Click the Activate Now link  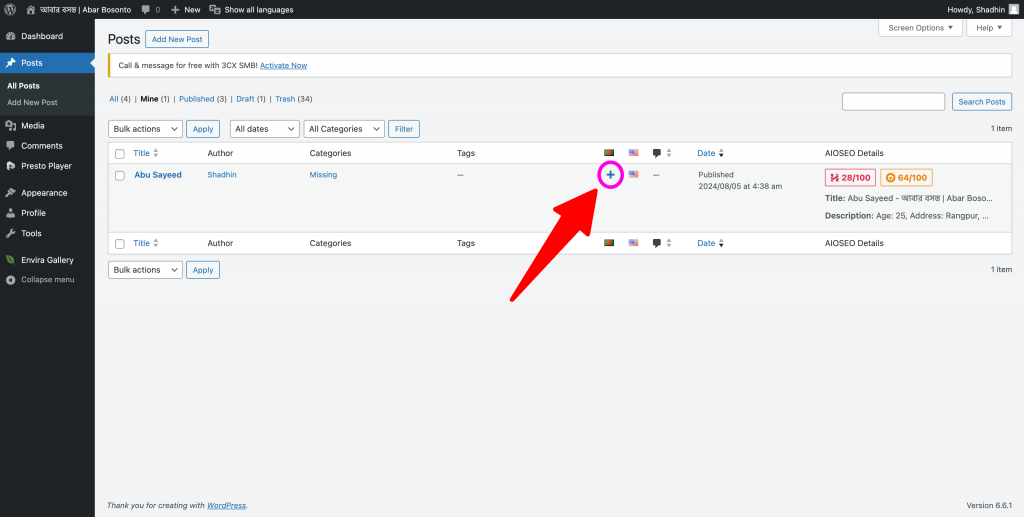[284, 65]
